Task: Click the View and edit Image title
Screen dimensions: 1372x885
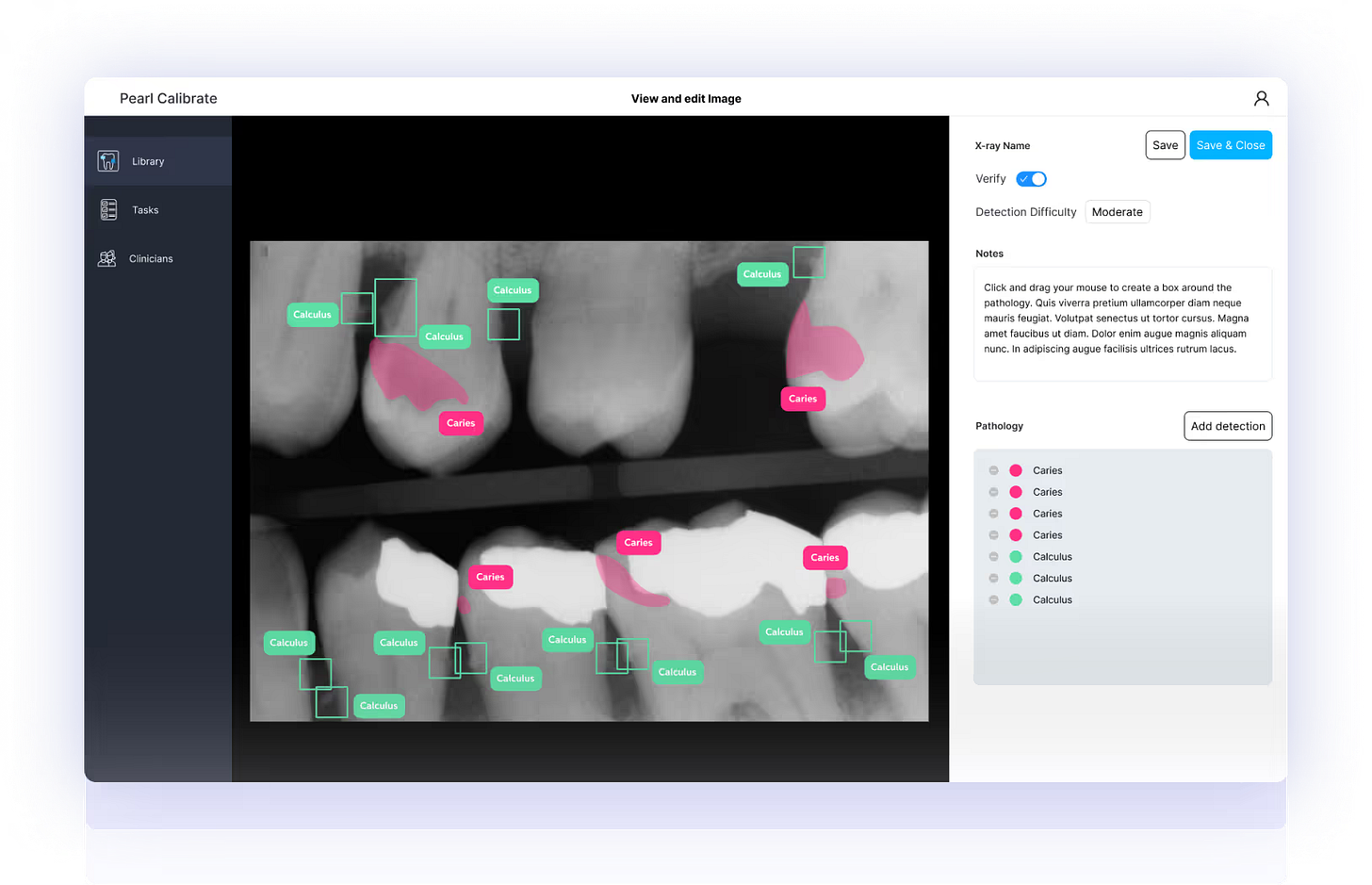Action: [x=686, y=98]
